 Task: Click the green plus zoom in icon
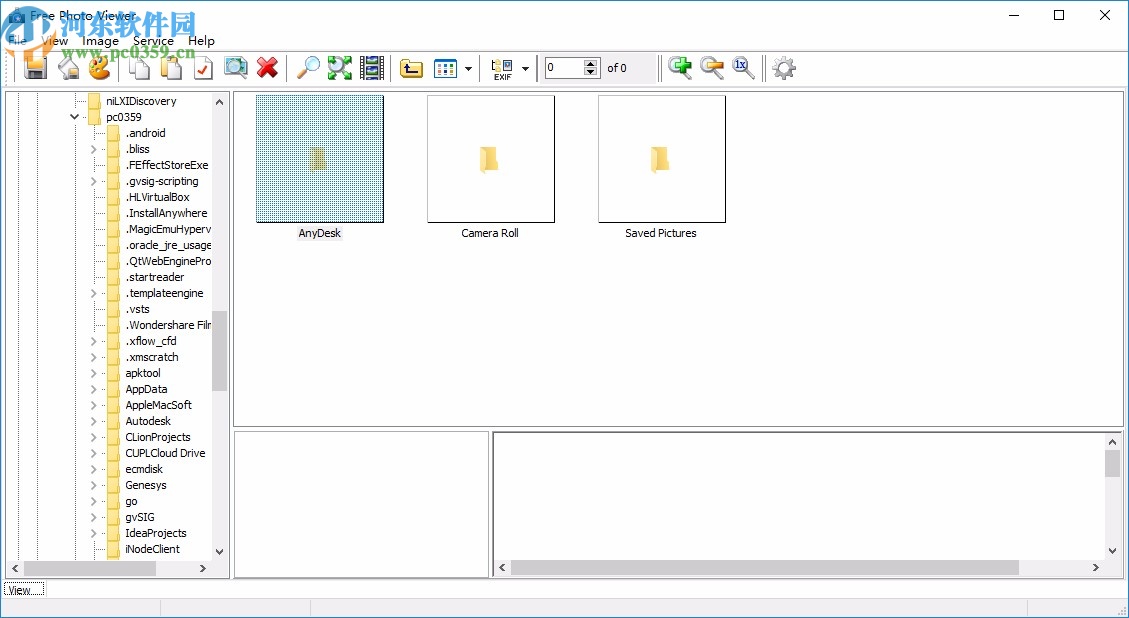click(680, 68)
